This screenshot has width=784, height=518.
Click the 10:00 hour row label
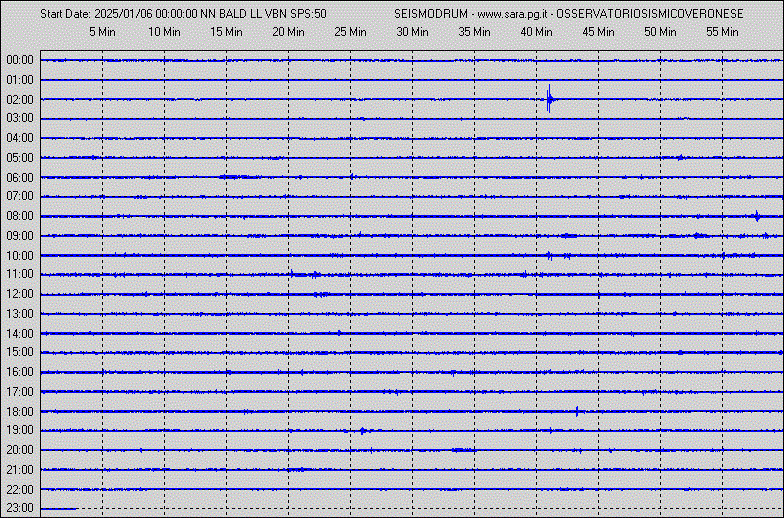click(20, 256)
